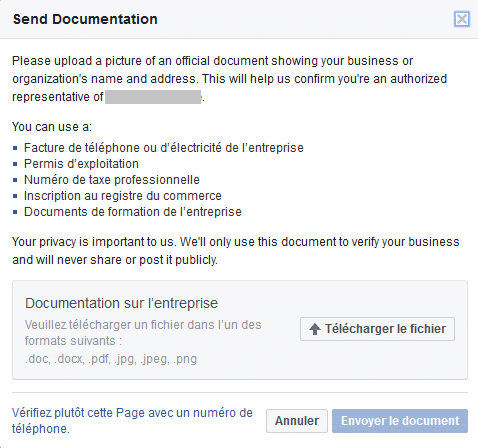
Task: Click the 'You can use a:' text
Action: point(52,127)
